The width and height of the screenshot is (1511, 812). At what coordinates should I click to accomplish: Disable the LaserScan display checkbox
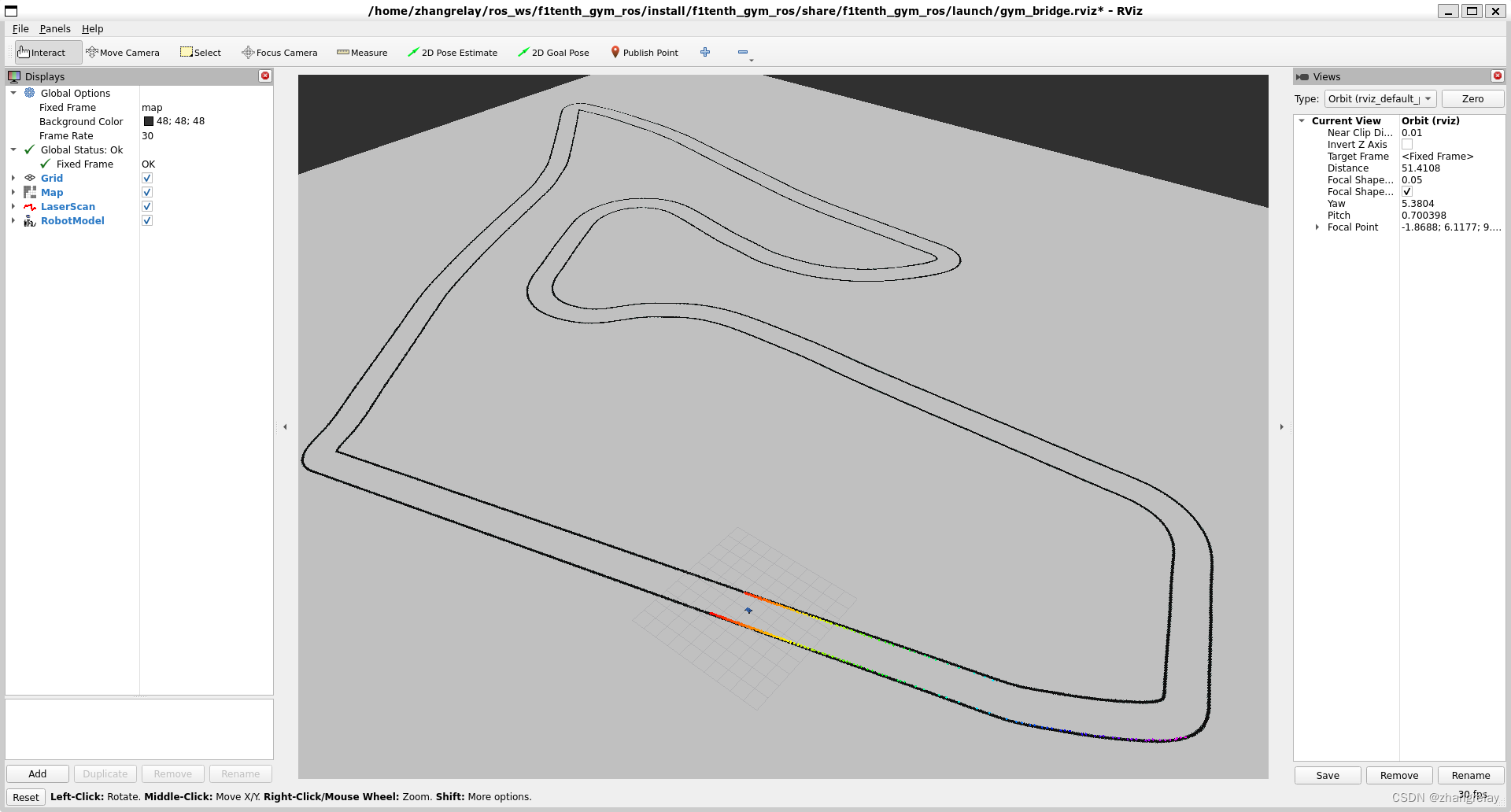[147, 207]
